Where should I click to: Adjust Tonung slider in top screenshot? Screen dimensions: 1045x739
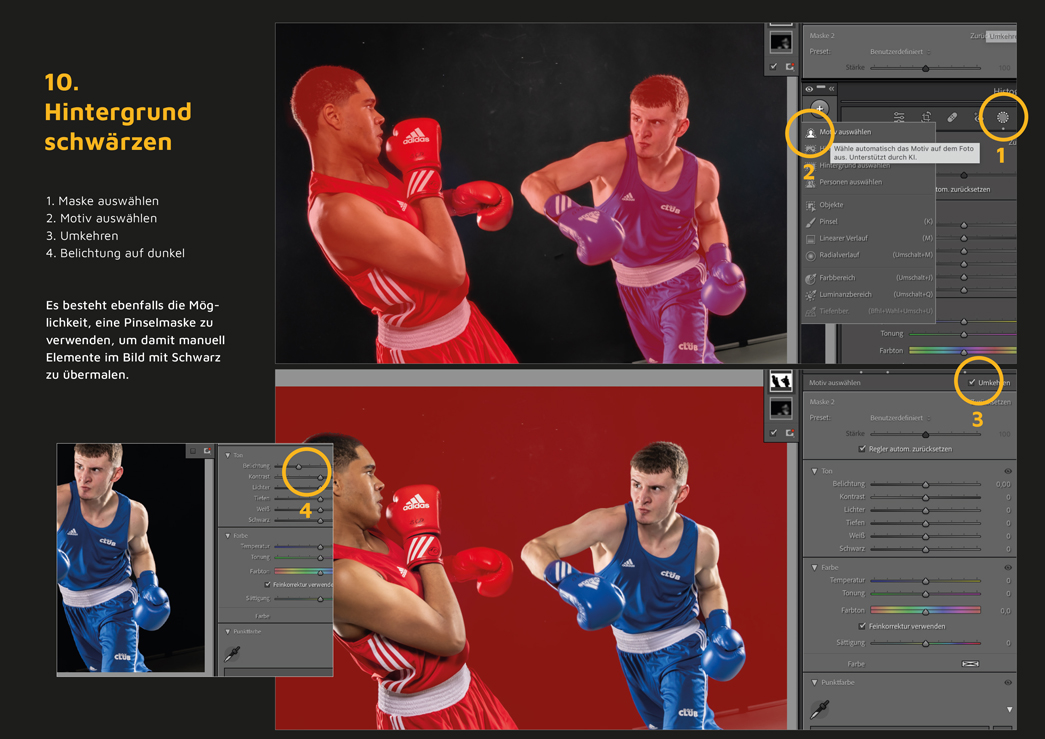coord(963,334)
